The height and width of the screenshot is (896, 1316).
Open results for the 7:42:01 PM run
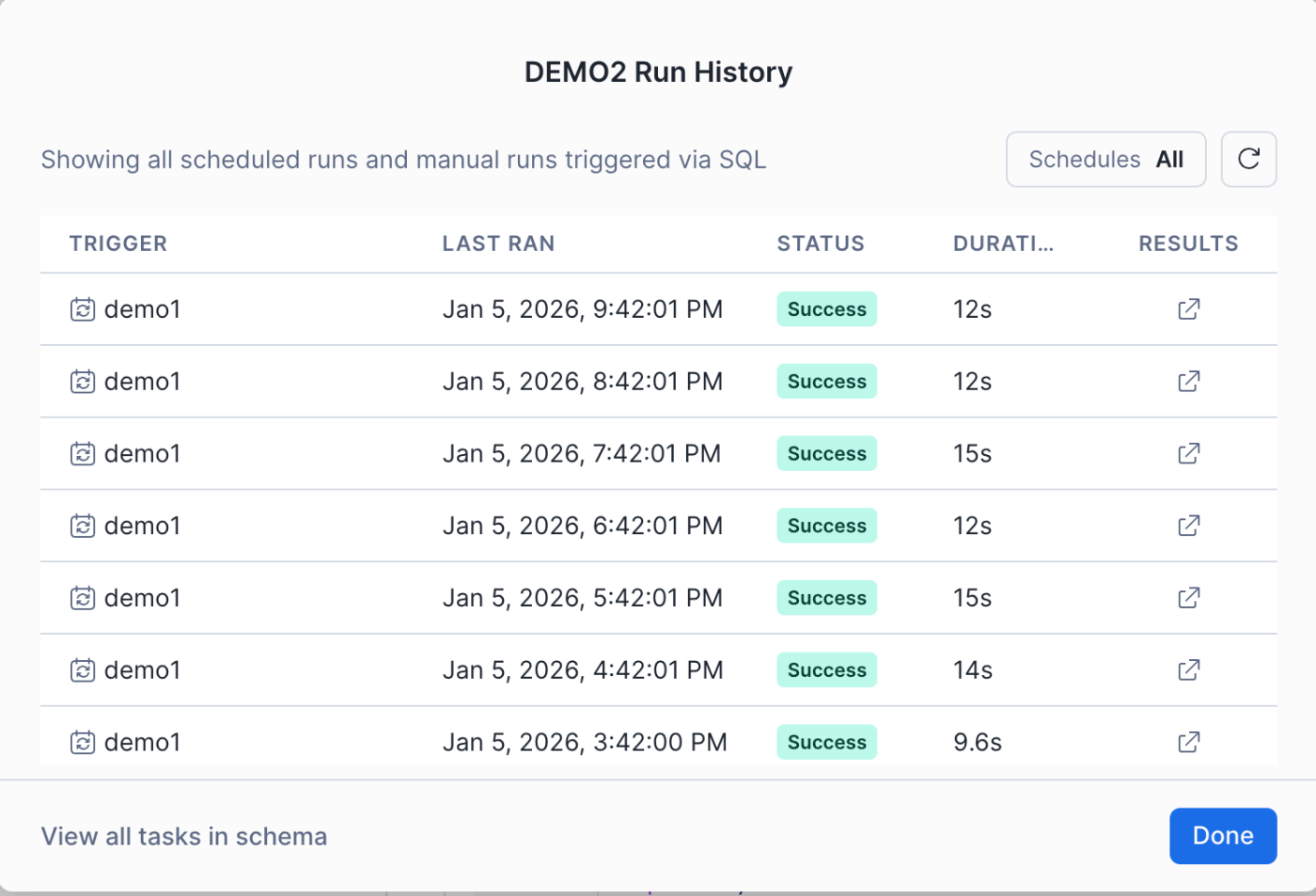point(1188,453)
